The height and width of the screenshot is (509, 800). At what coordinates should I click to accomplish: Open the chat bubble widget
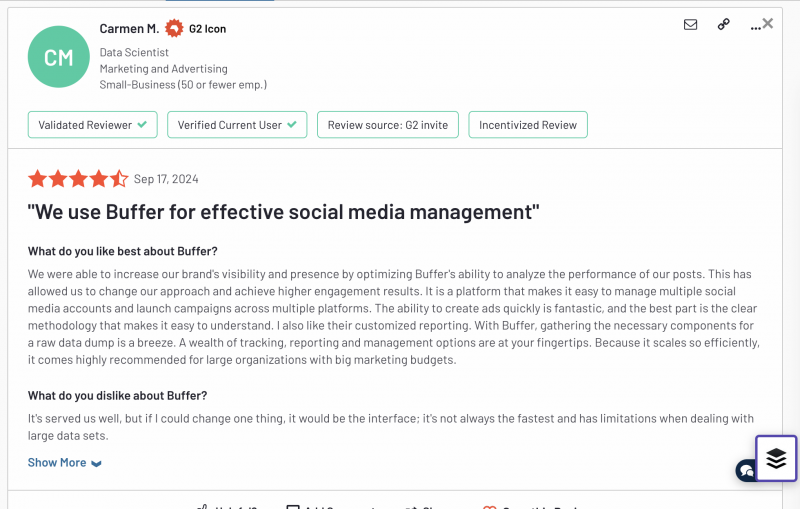click(x=745, y=470)
